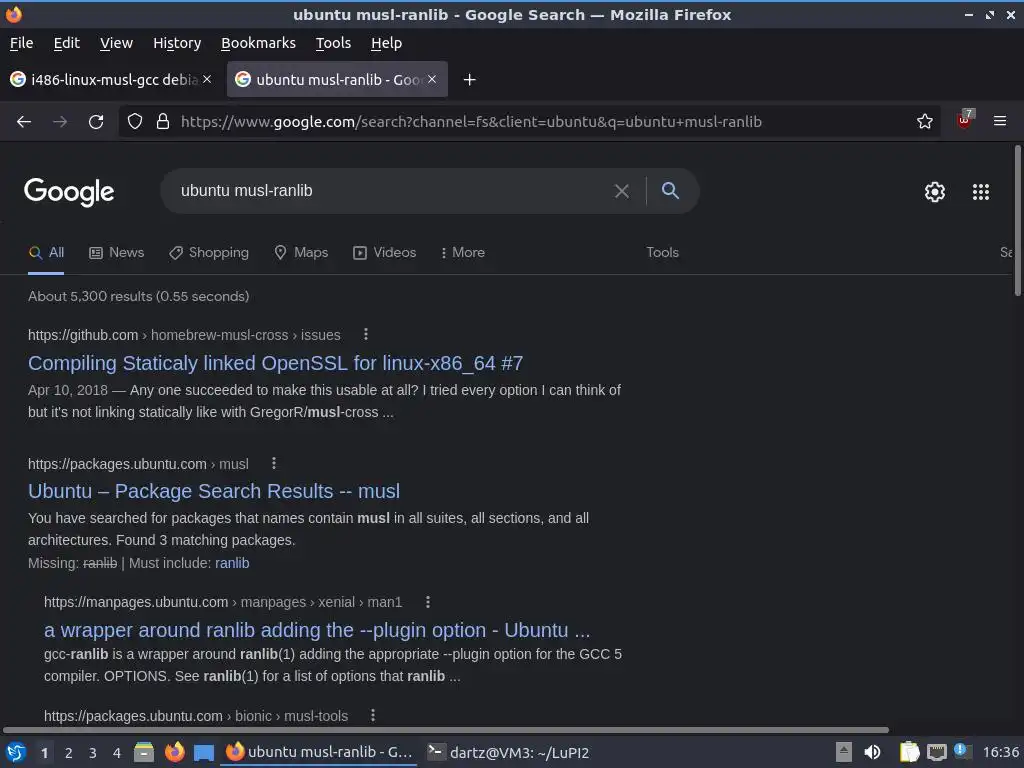Switch to workspace 3

[93, 753]
